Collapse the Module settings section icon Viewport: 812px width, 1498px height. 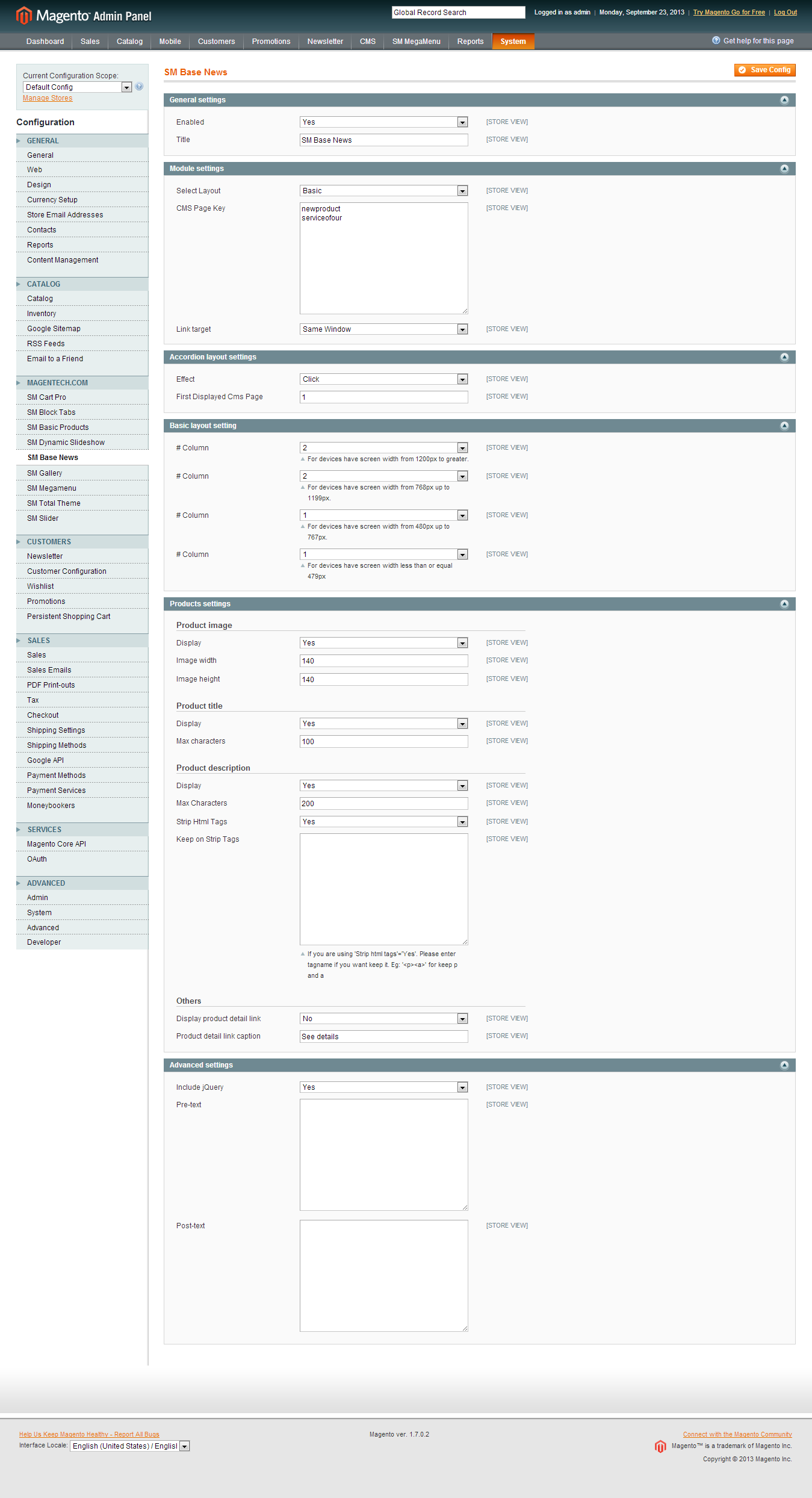click(x=784, y=169)
